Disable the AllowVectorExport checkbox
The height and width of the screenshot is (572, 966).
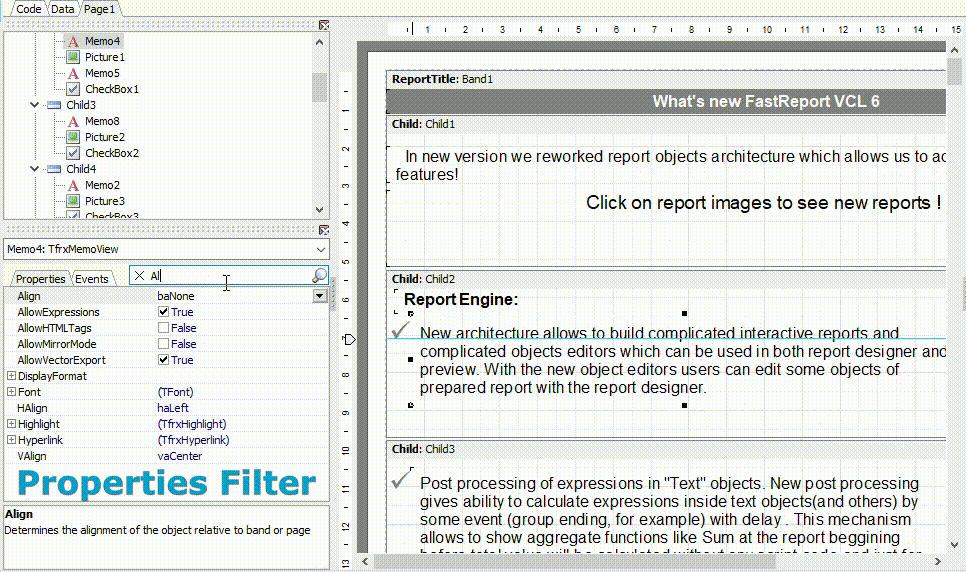164,360
